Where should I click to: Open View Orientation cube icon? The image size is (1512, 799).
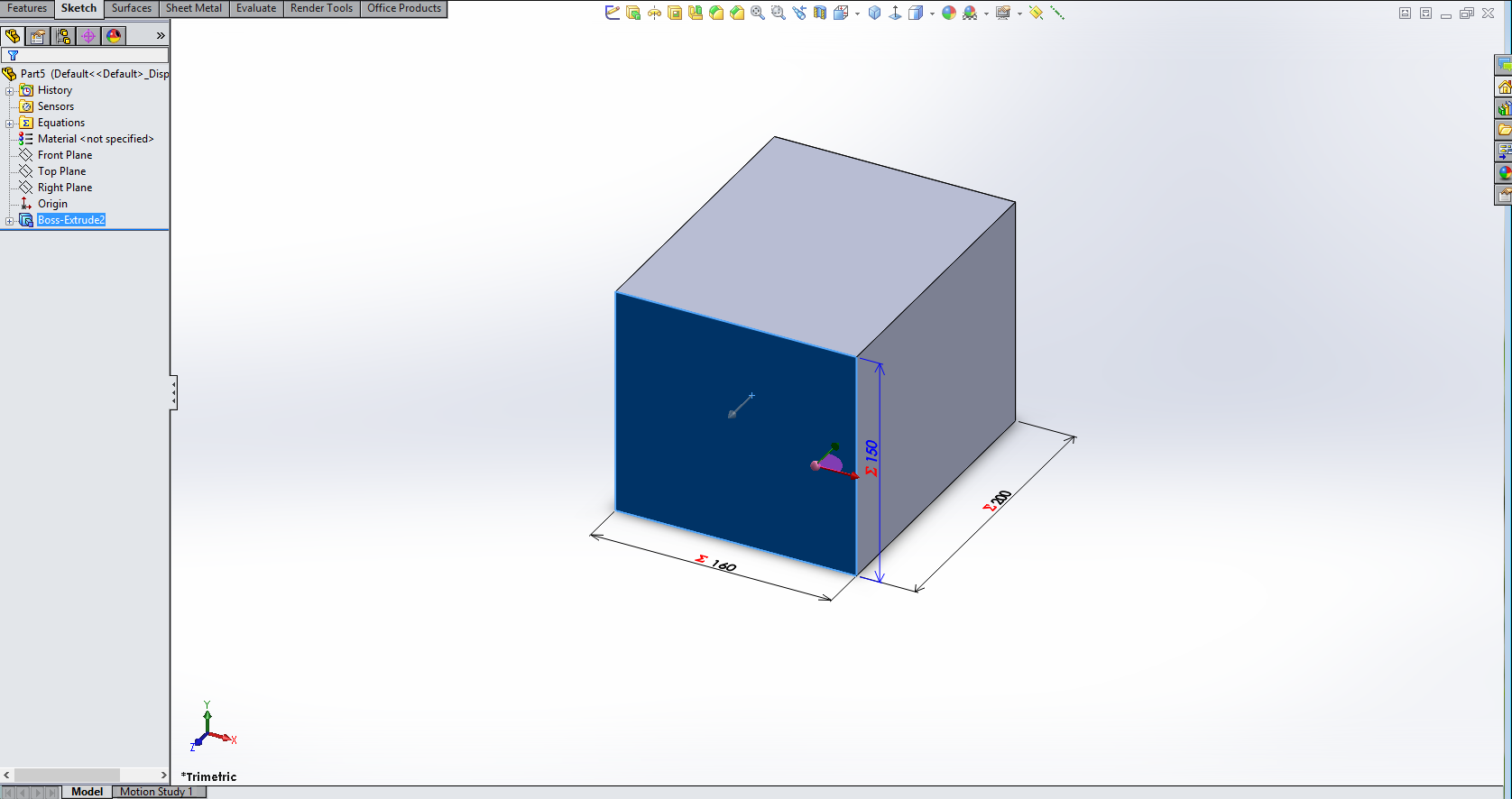[x=841, y=13]
